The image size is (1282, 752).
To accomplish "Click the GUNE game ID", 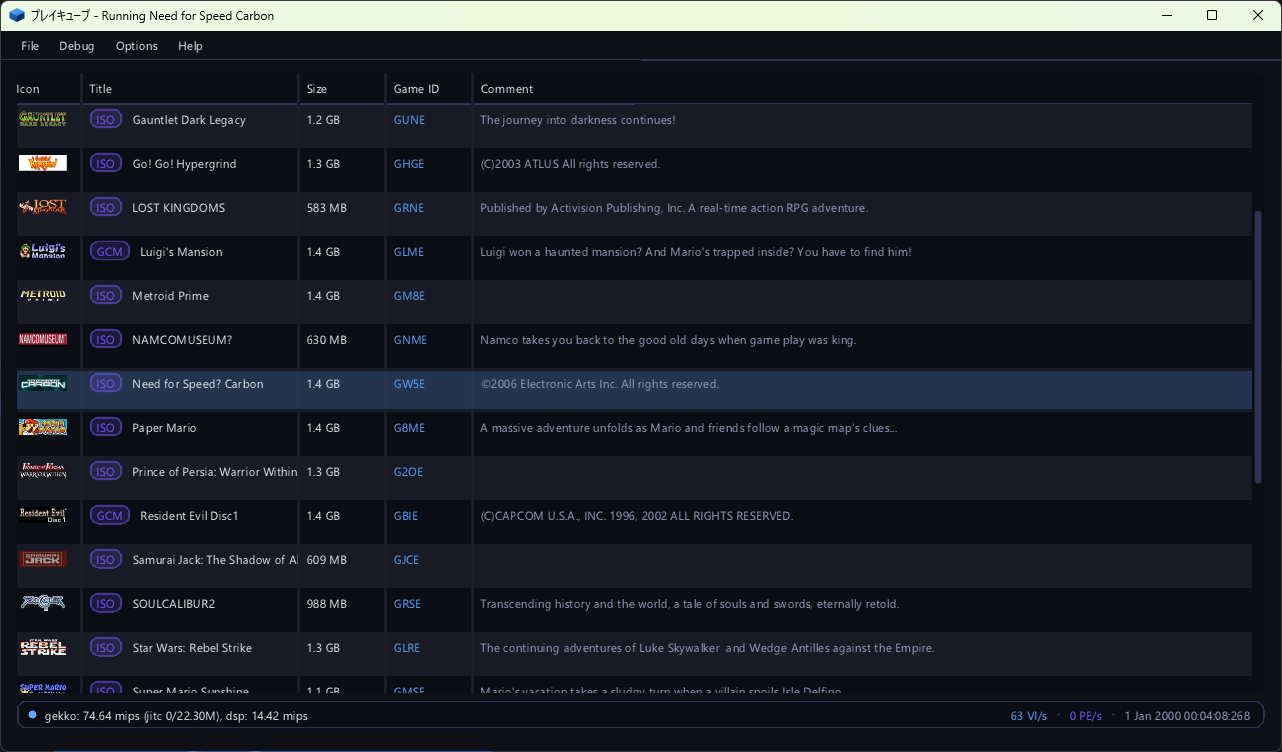I will click(409, 120).
